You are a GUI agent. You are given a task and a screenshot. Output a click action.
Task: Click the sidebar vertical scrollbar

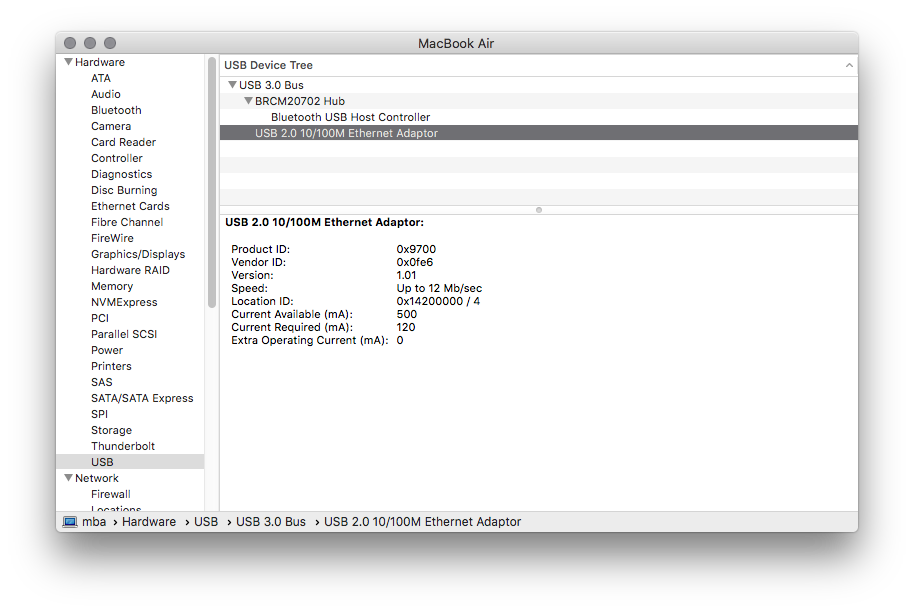(x=212, y=182)
